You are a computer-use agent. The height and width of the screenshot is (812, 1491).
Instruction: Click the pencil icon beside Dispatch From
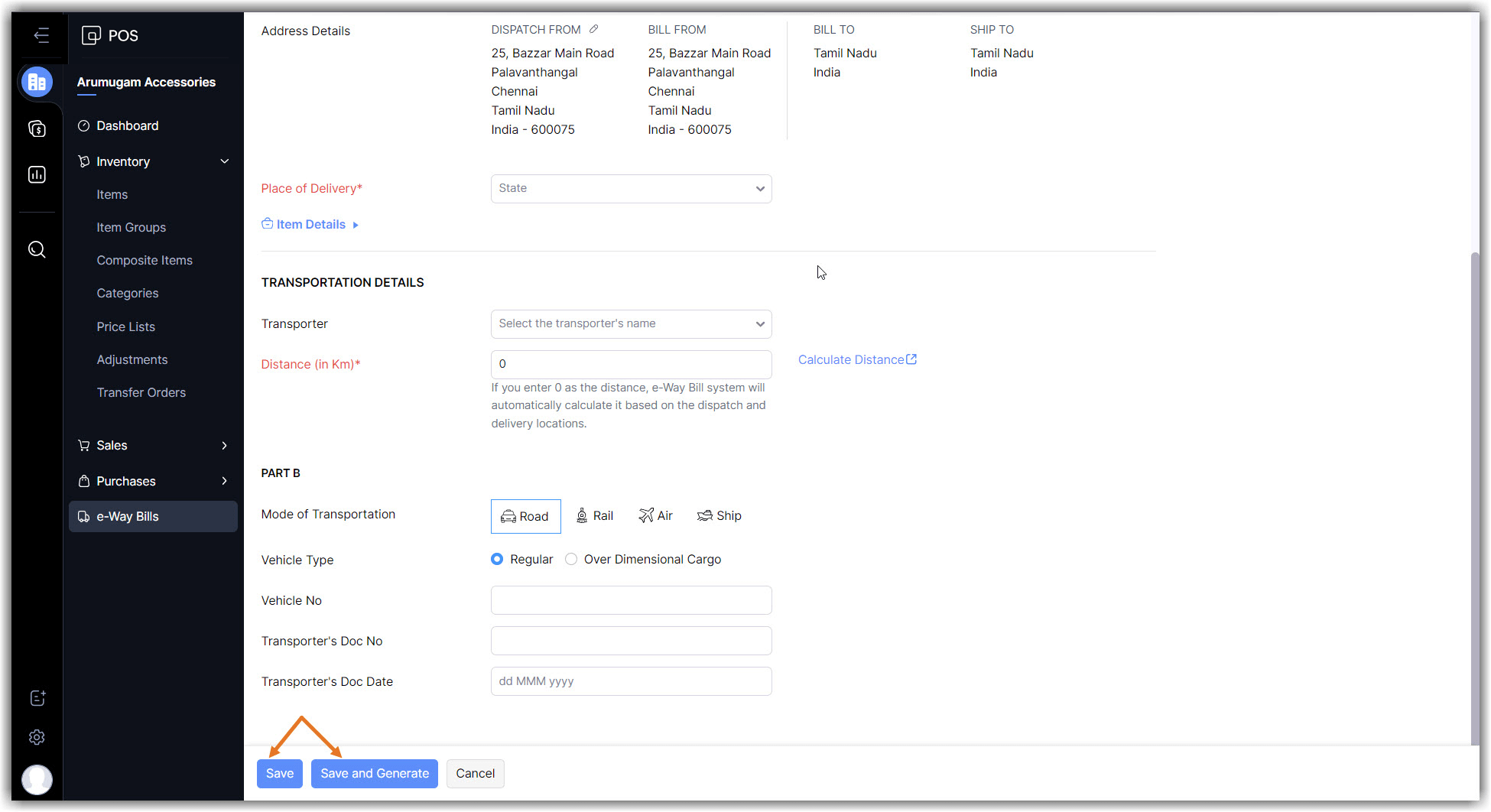pyautogui.click(x=593, y=30)
